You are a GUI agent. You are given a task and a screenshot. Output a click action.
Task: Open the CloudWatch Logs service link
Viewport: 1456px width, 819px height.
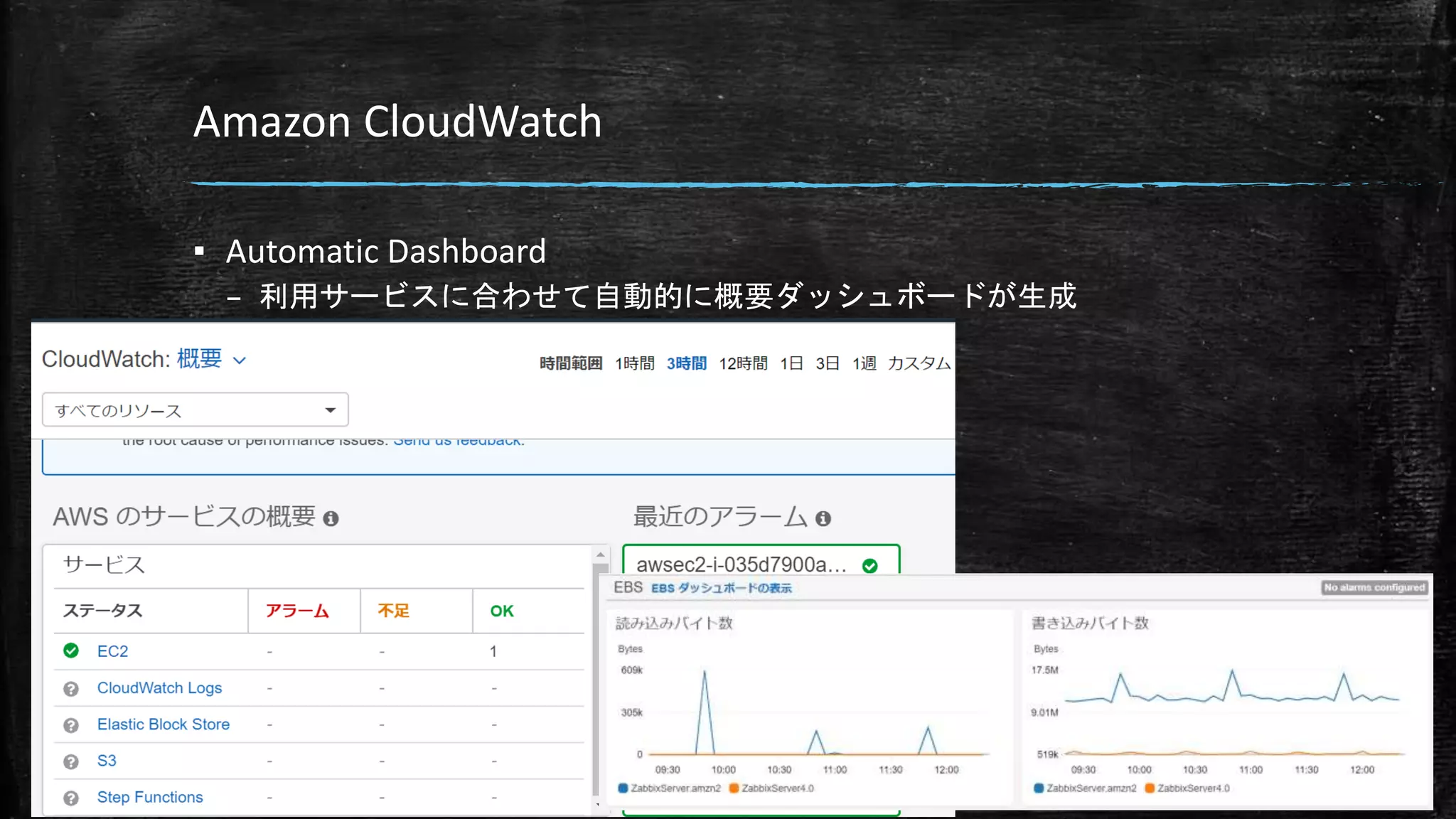point(159,687)
